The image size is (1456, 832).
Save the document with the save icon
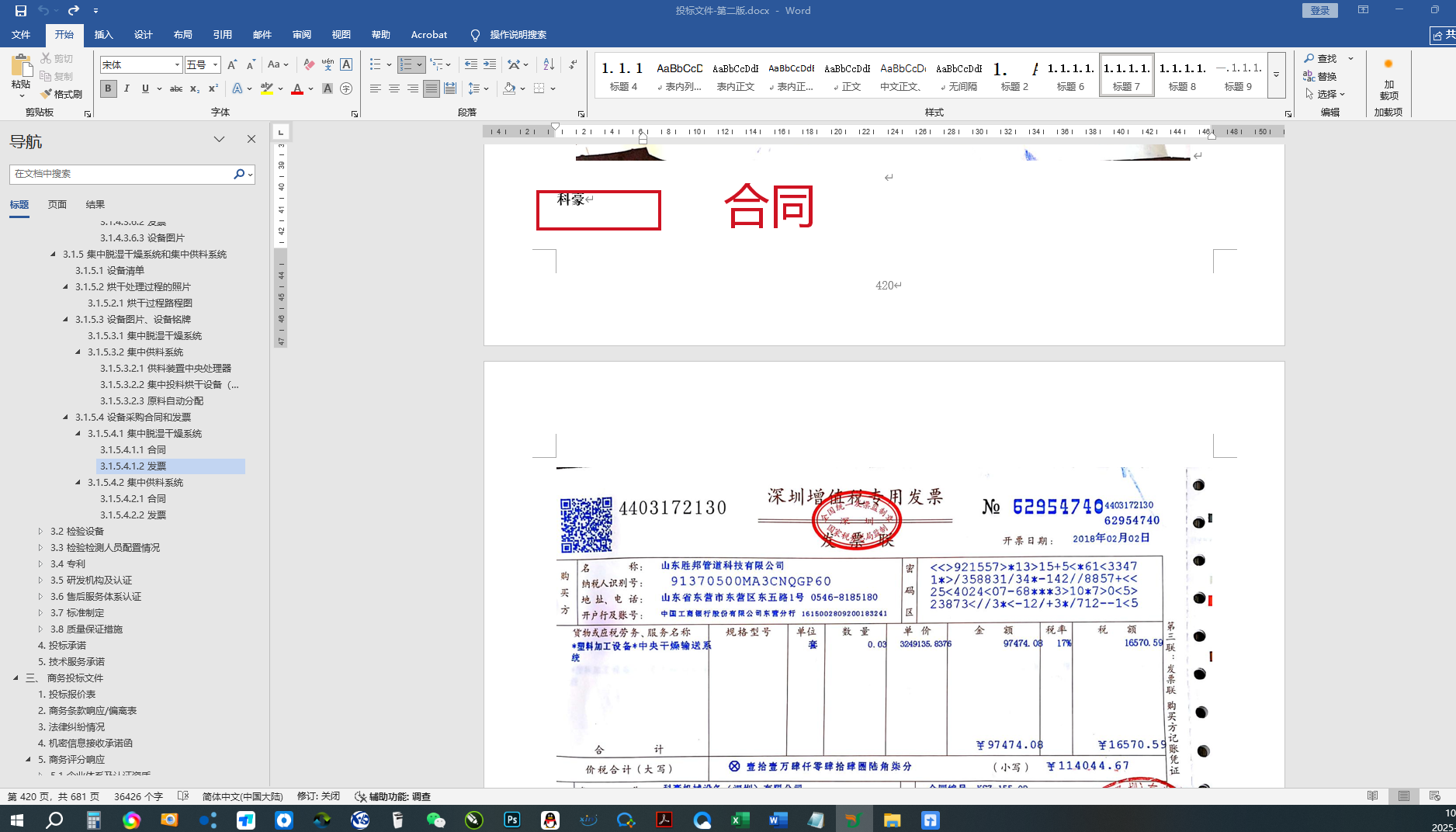point(21,11)
